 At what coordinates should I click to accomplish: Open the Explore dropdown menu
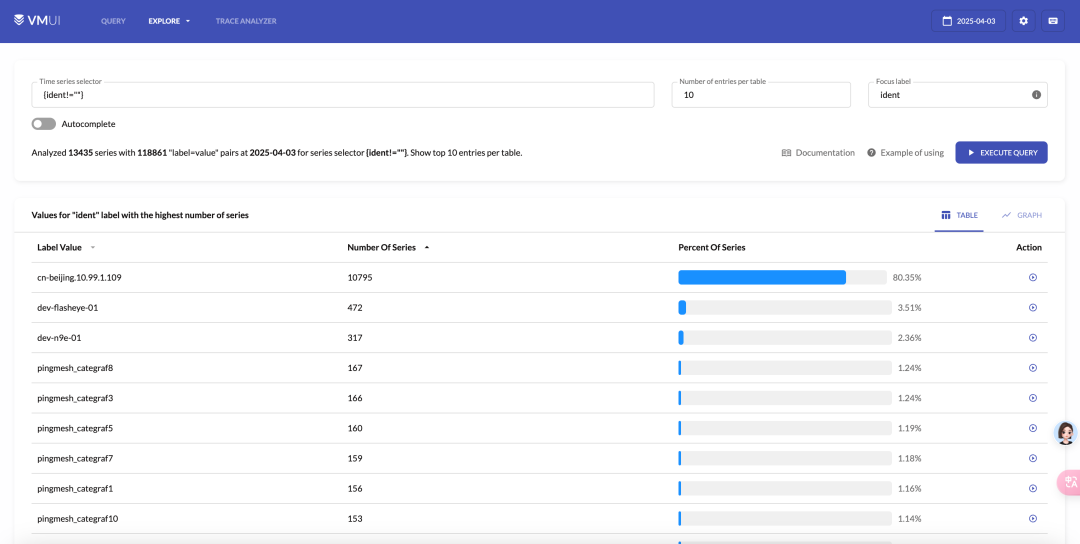(x=169, y=21)
